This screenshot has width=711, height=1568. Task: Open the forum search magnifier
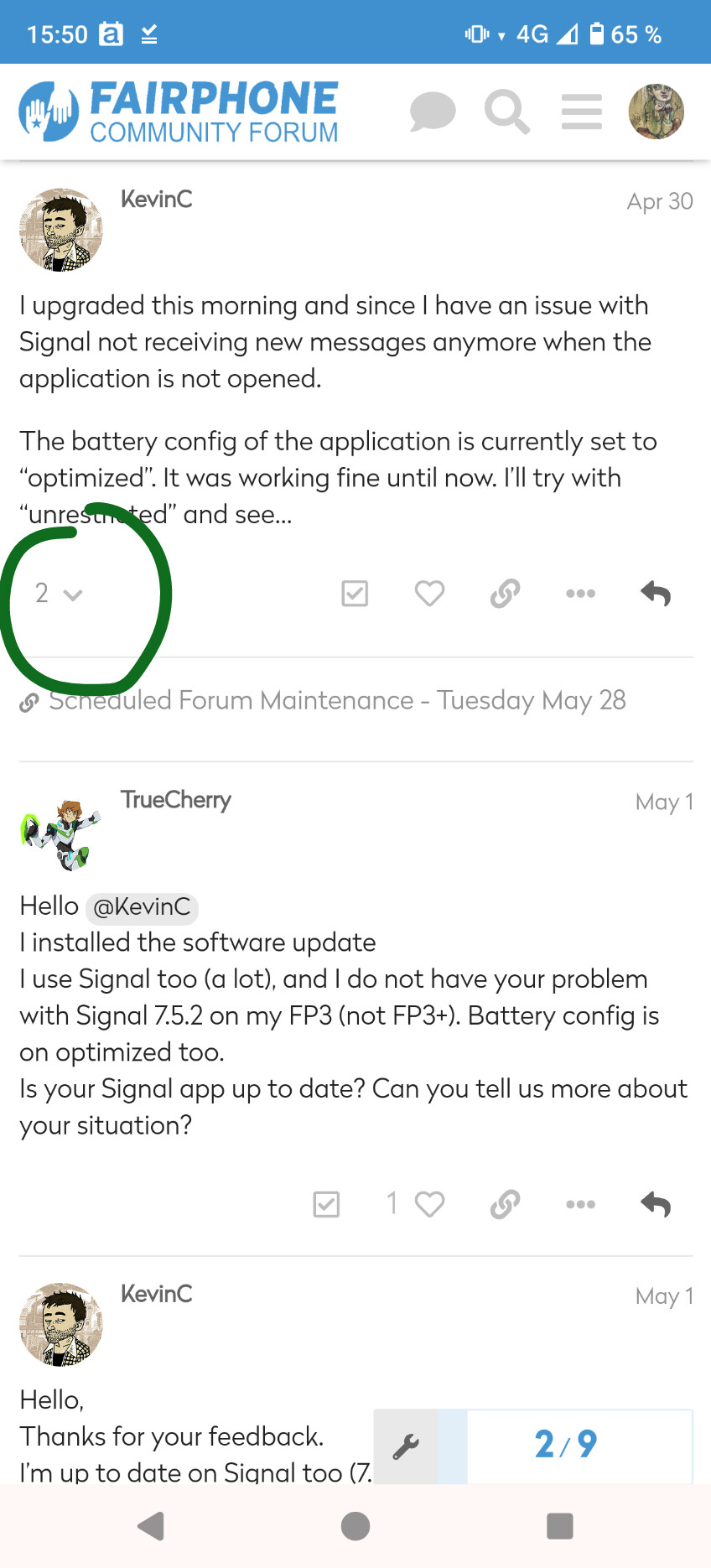coord(506,112)
